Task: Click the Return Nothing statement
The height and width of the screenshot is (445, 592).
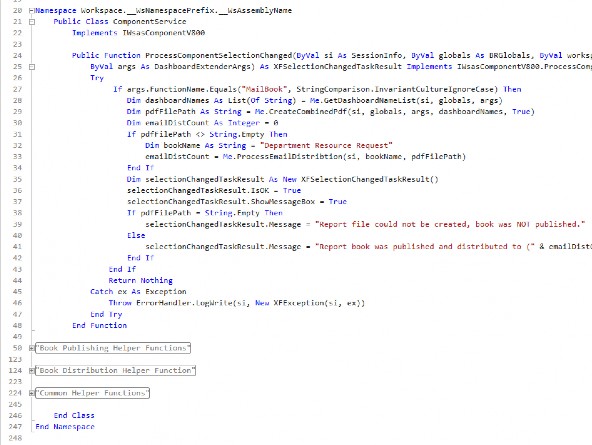Action: (x=140, y=280)
